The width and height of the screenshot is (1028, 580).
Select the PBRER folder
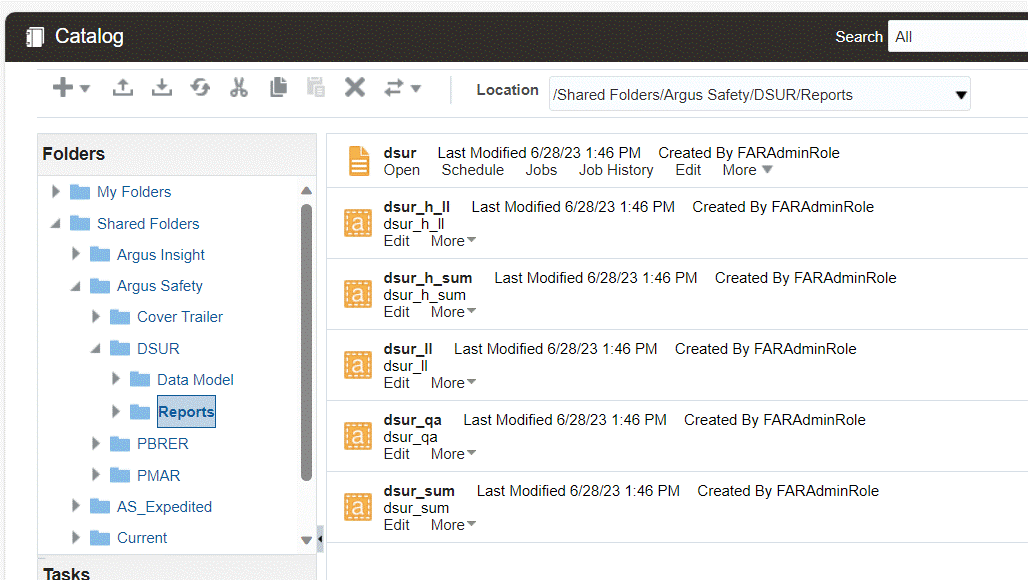163,444
